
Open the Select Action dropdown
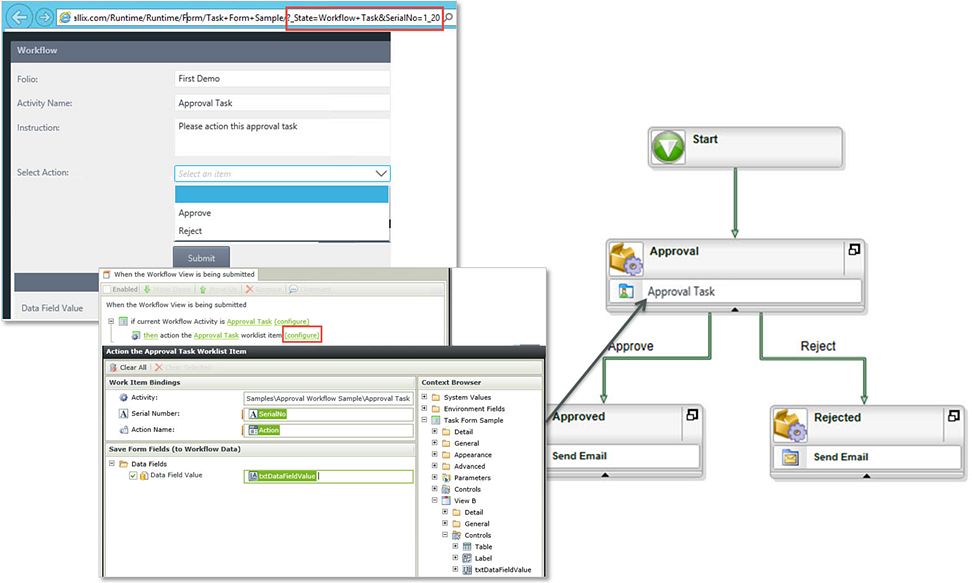coord(282,174)
